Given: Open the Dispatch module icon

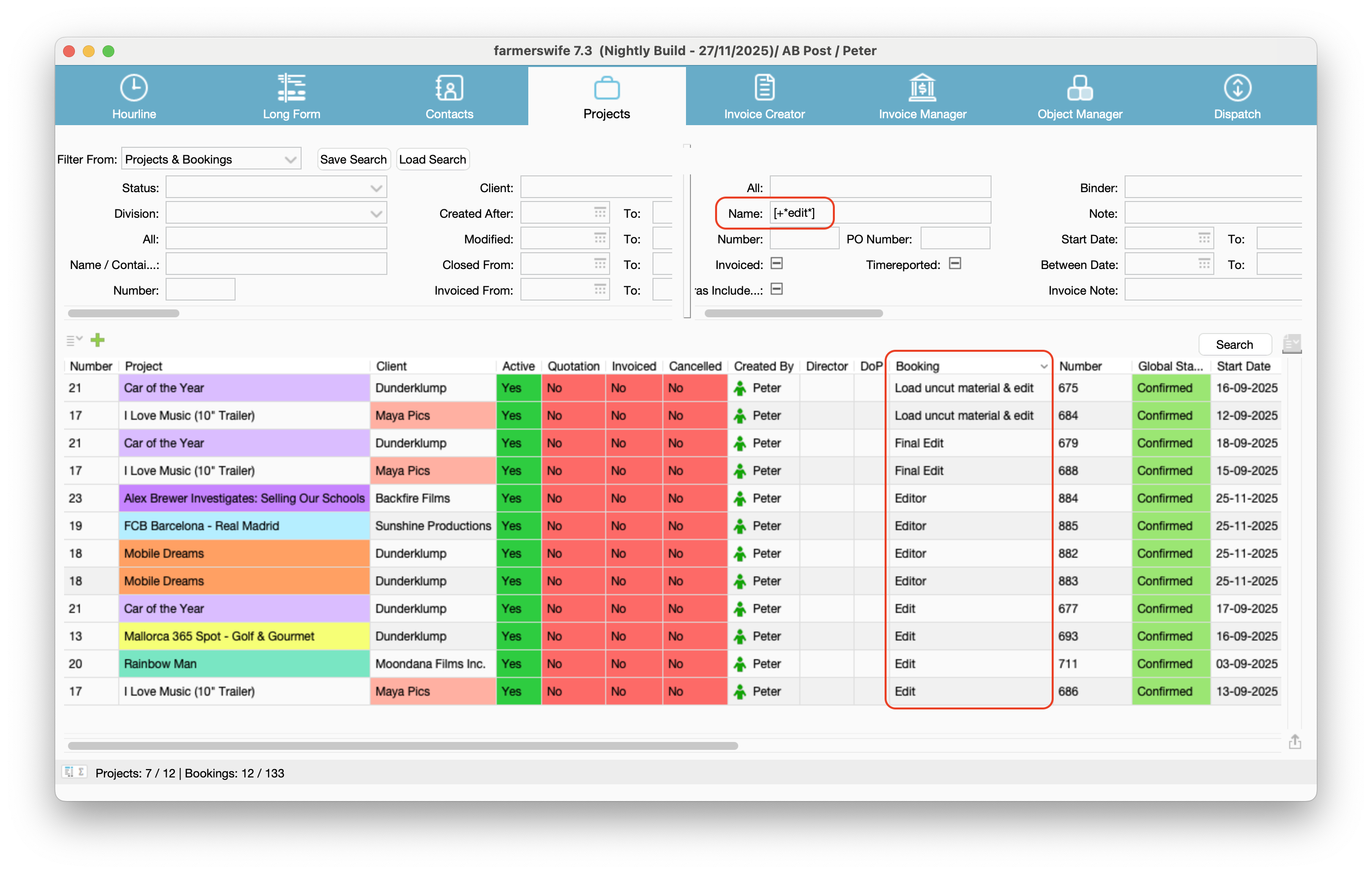Looking at the screenshot, I should [1237, 88].
